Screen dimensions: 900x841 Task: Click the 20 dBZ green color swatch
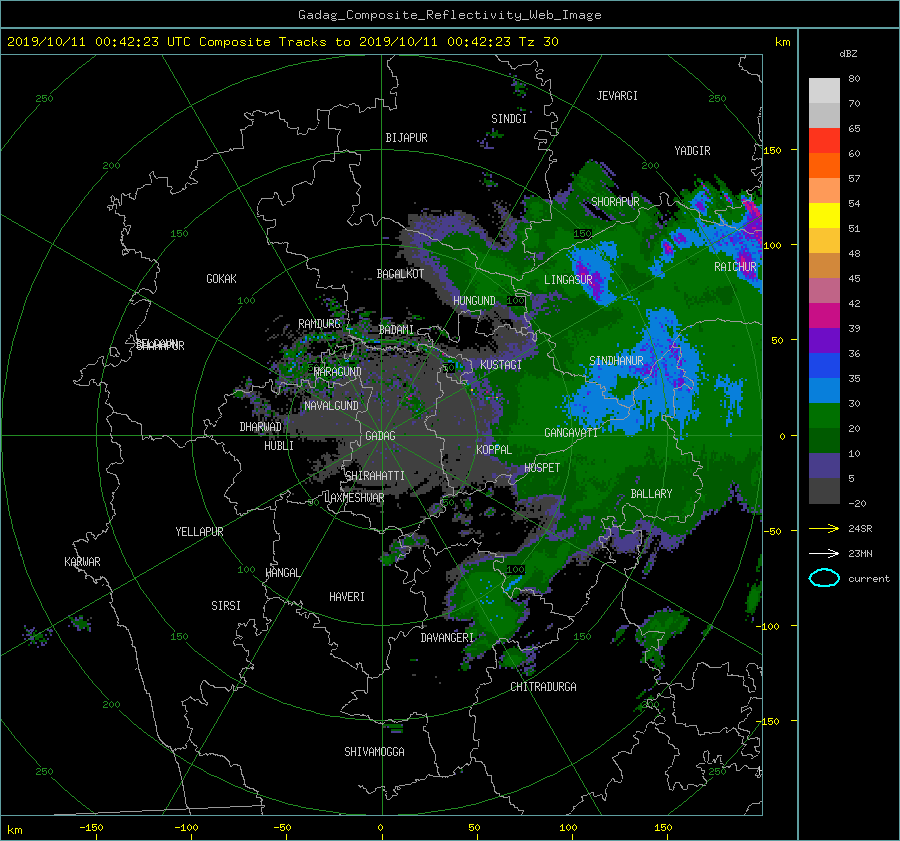pos(824,416)
